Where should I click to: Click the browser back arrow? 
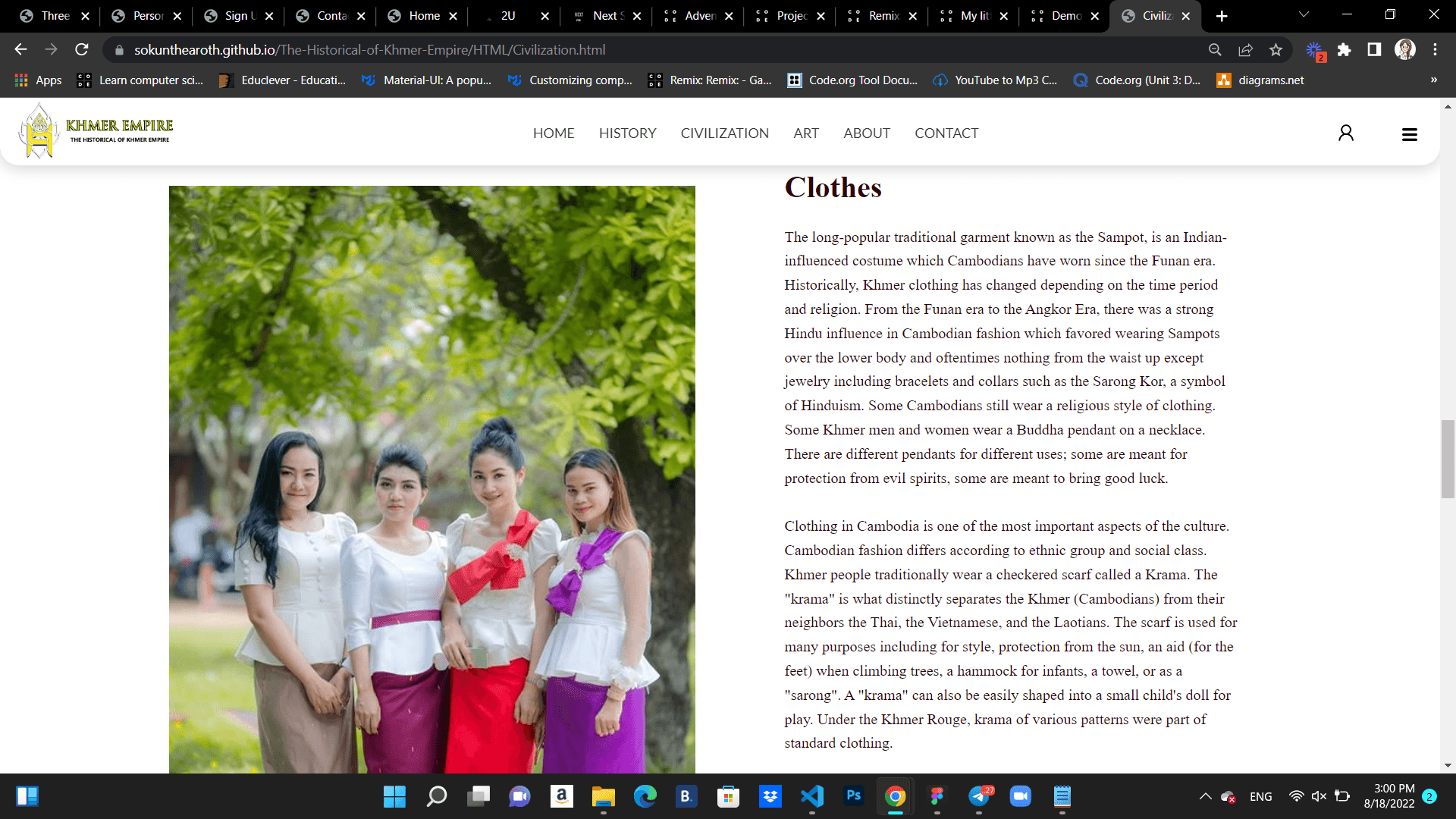[x=20, y=49]
